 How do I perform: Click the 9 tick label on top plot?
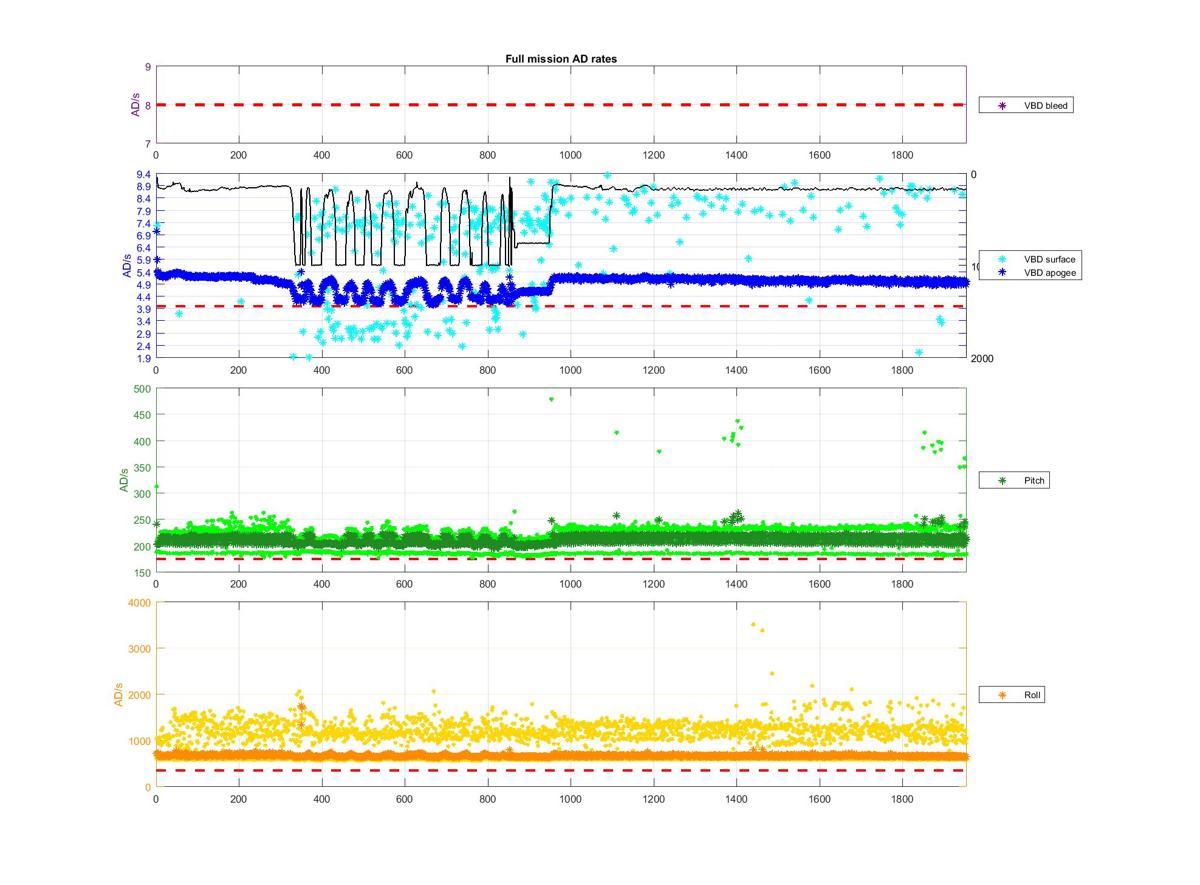tap(148, 67)
